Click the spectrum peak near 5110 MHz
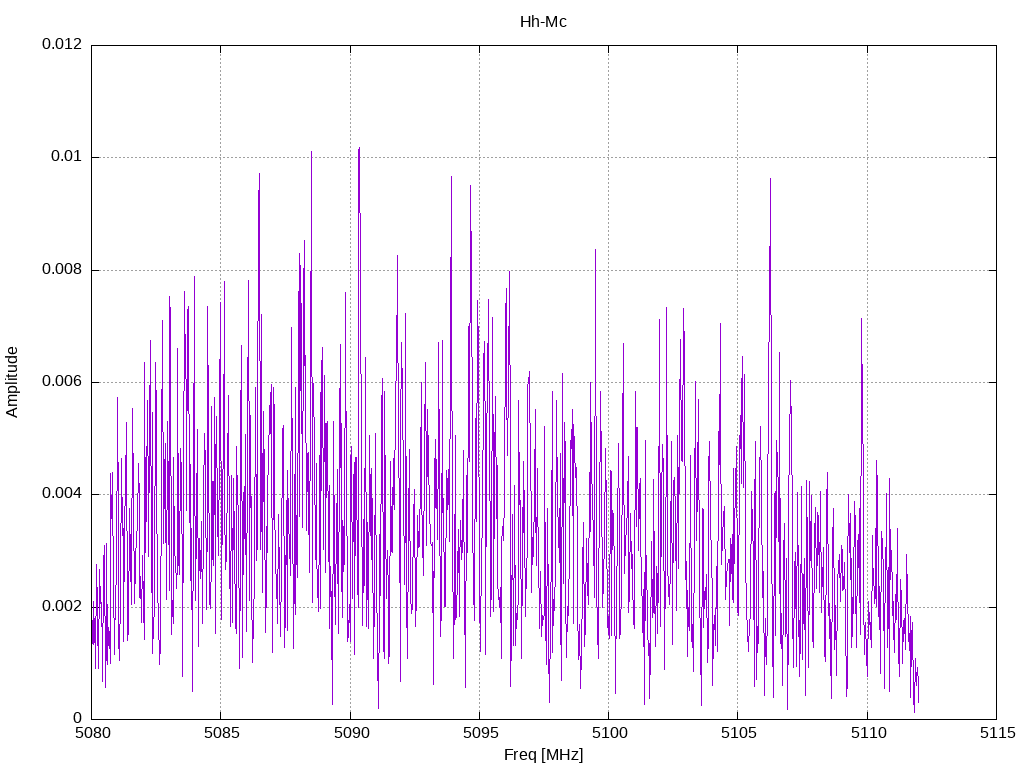The width and height of the screenshot is (1024, 768). [861, 320]
